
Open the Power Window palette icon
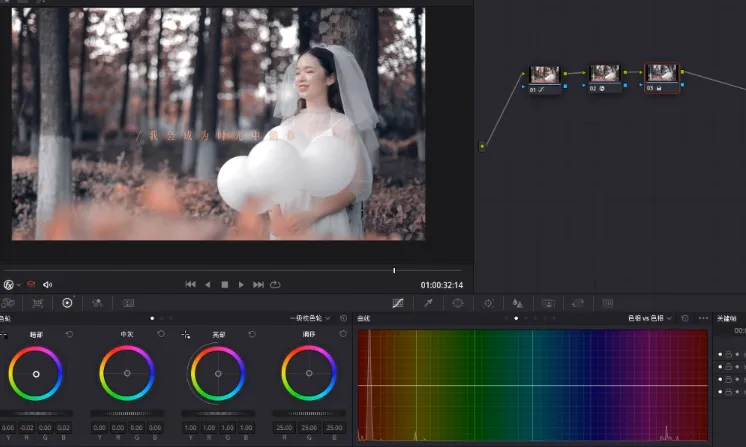(458, 302)
